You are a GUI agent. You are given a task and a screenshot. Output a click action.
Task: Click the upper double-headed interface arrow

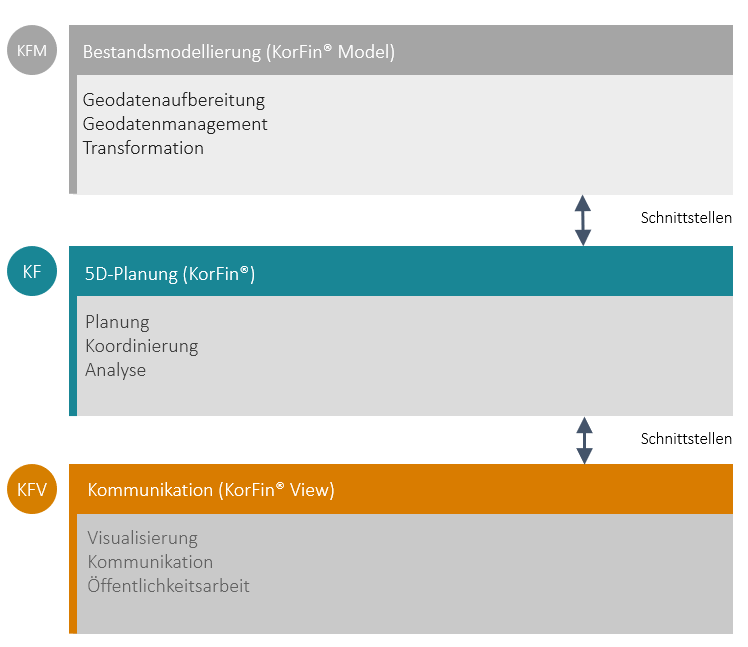[x=583, y=220]
